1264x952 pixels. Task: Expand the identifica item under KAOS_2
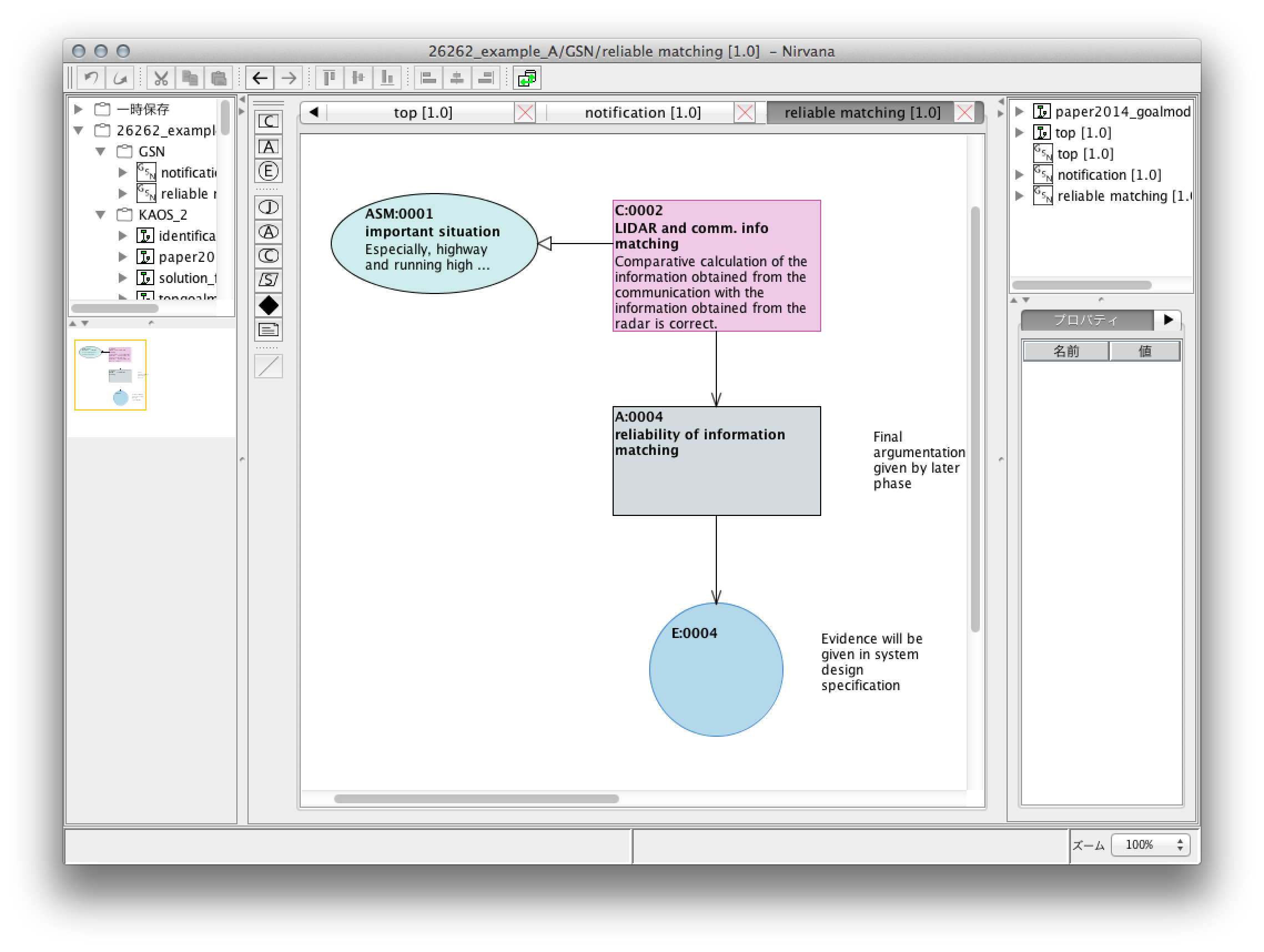[x=122, y=235]
